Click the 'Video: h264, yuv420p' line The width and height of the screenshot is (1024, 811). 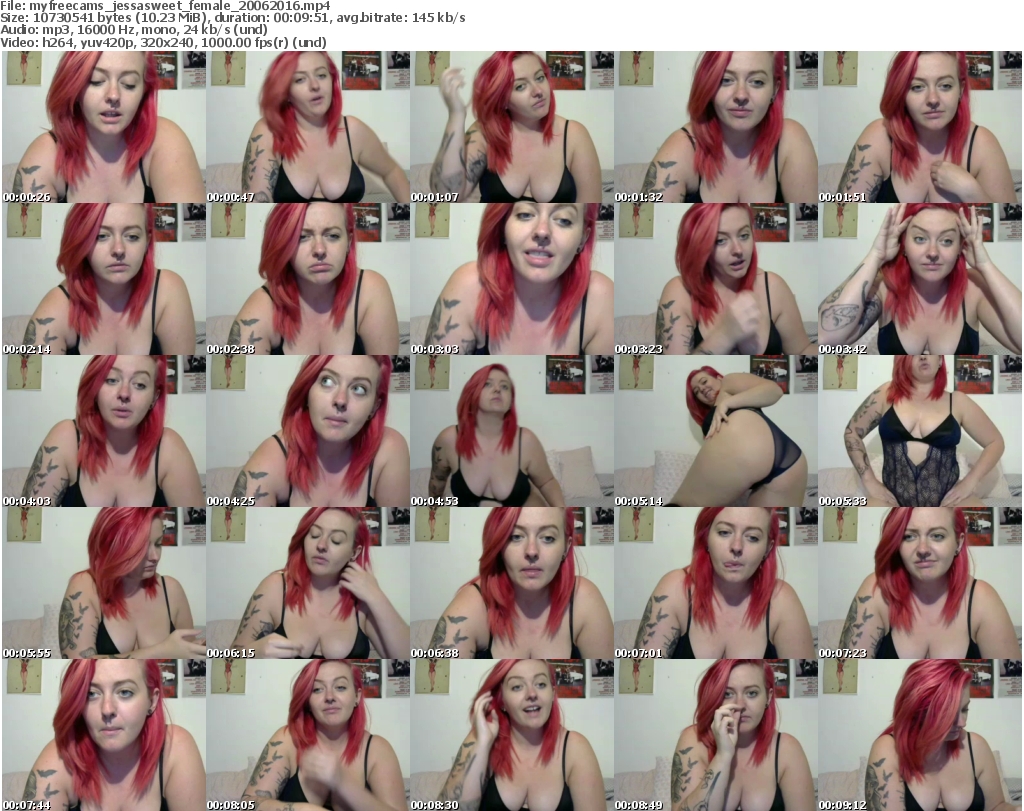click(x=163, y=42)
